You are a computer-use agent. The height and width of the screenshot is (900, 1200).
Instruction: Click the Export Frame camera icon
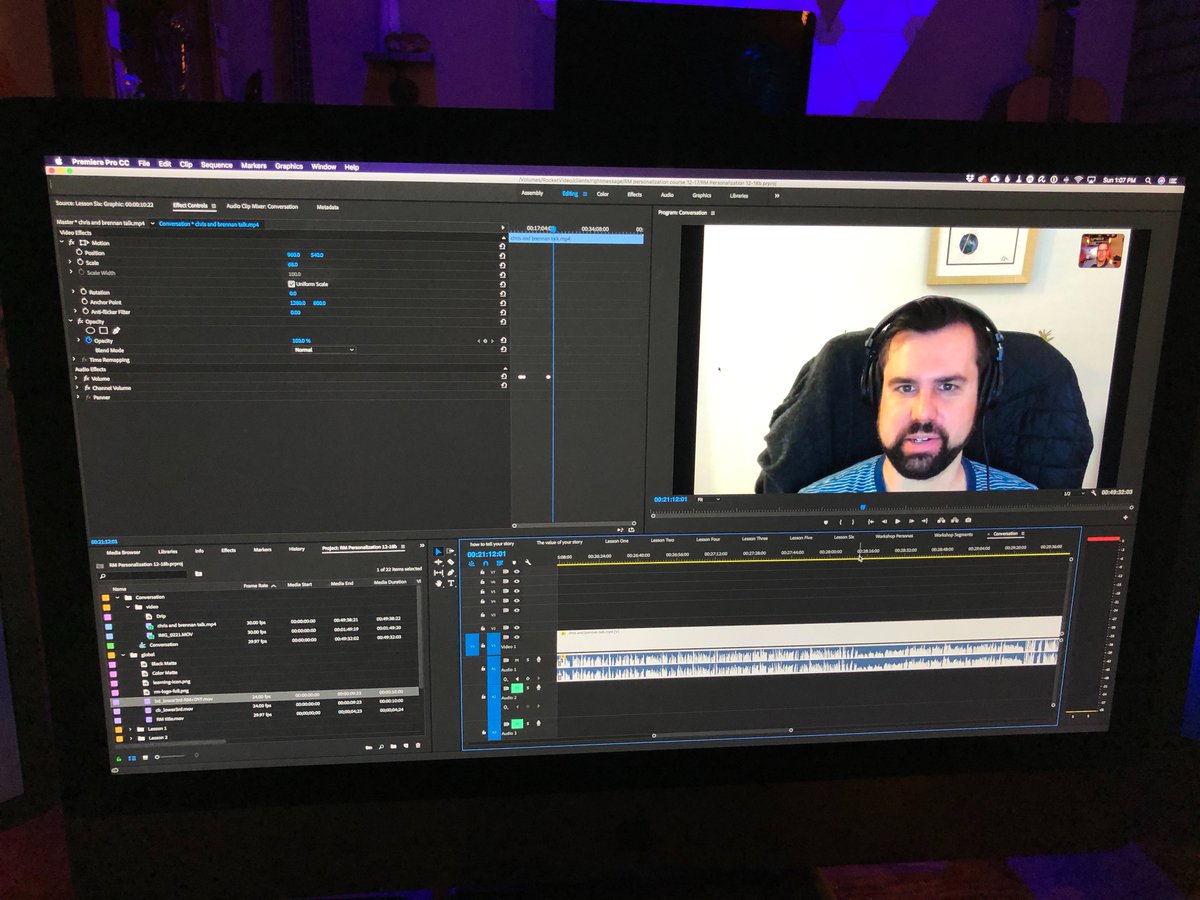tap(968, 521)
